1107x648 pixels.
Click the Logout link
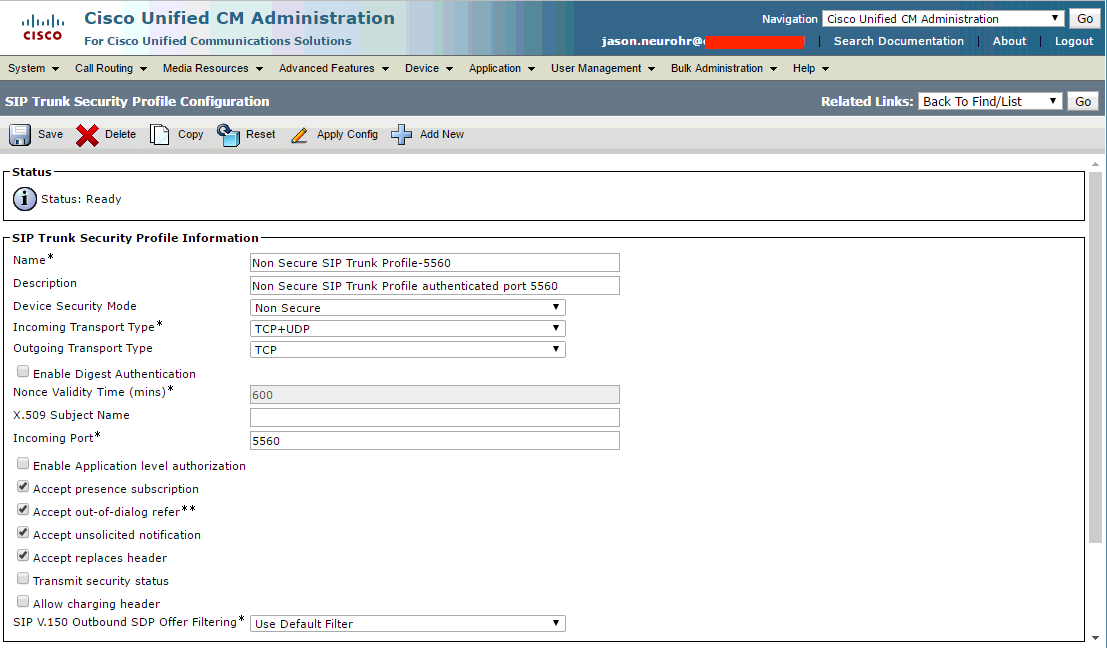coord(1074,41)
